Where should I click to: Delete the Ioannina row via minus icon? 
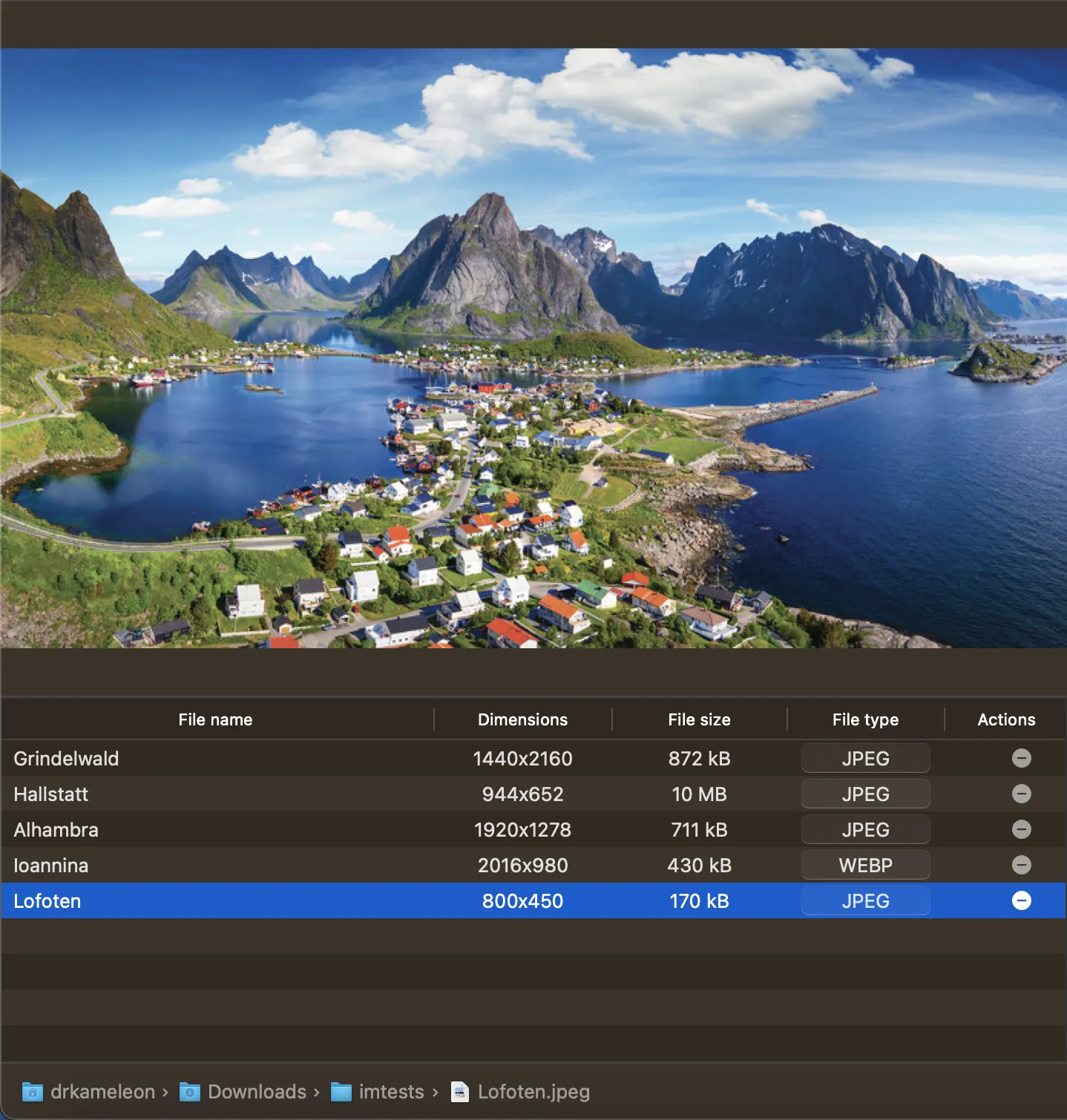1021,865
